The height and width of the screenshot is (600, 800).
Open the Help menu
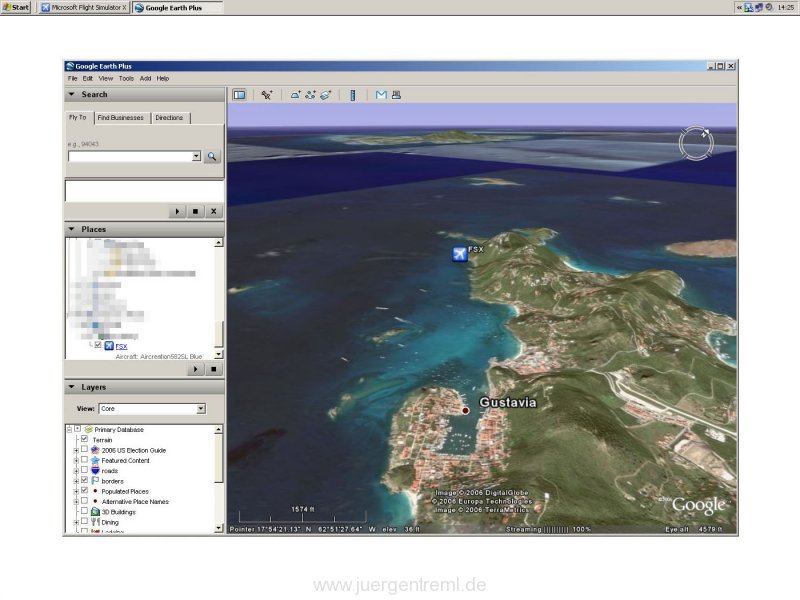click(163, 79)
